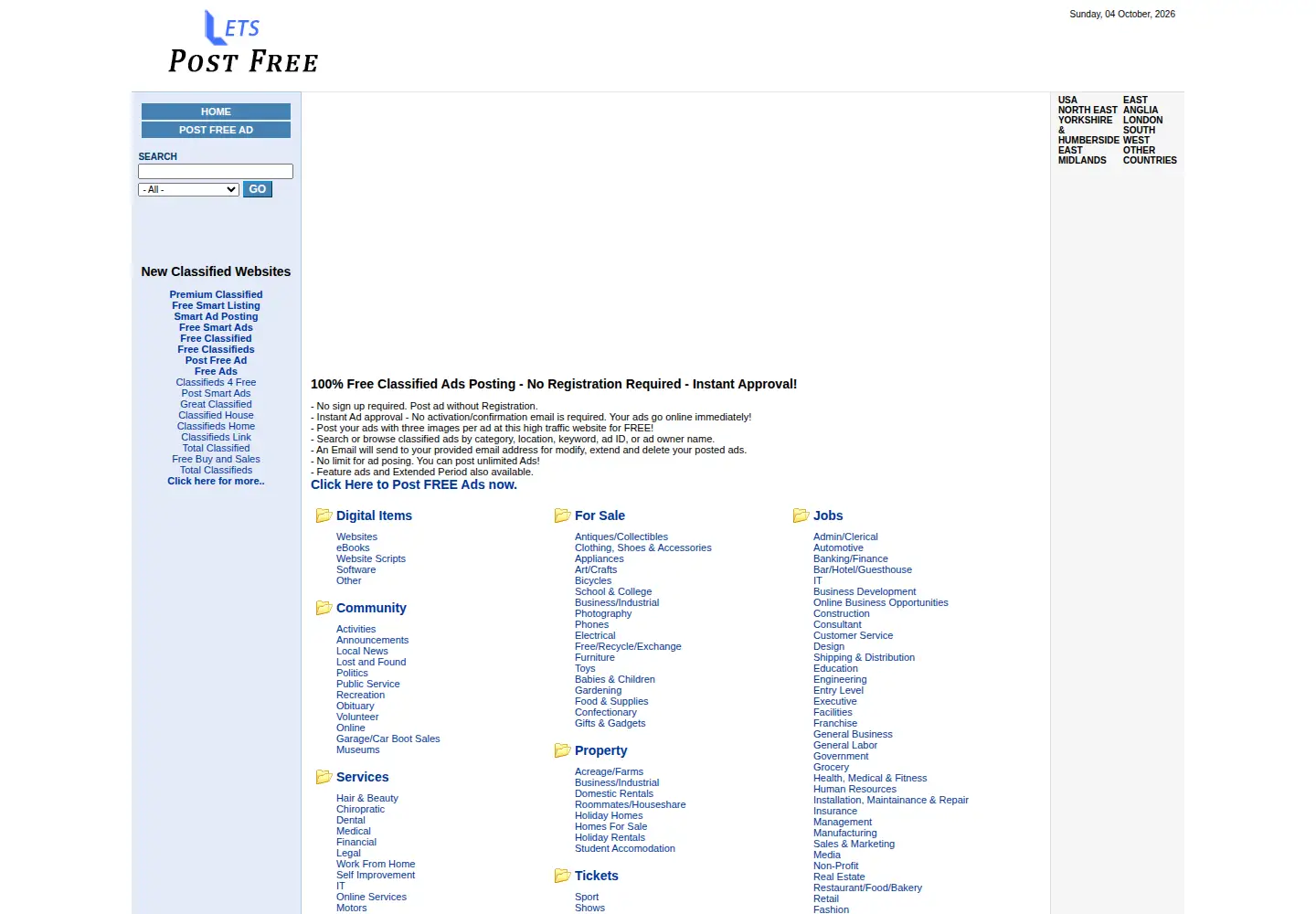Open the Great Classified link

[x=216, y=404]
